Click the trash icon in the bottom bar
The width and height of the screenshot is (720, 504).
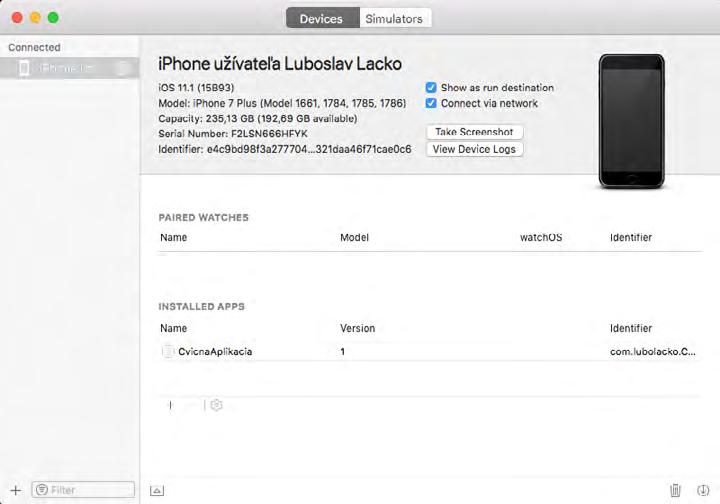click(675, 490)
